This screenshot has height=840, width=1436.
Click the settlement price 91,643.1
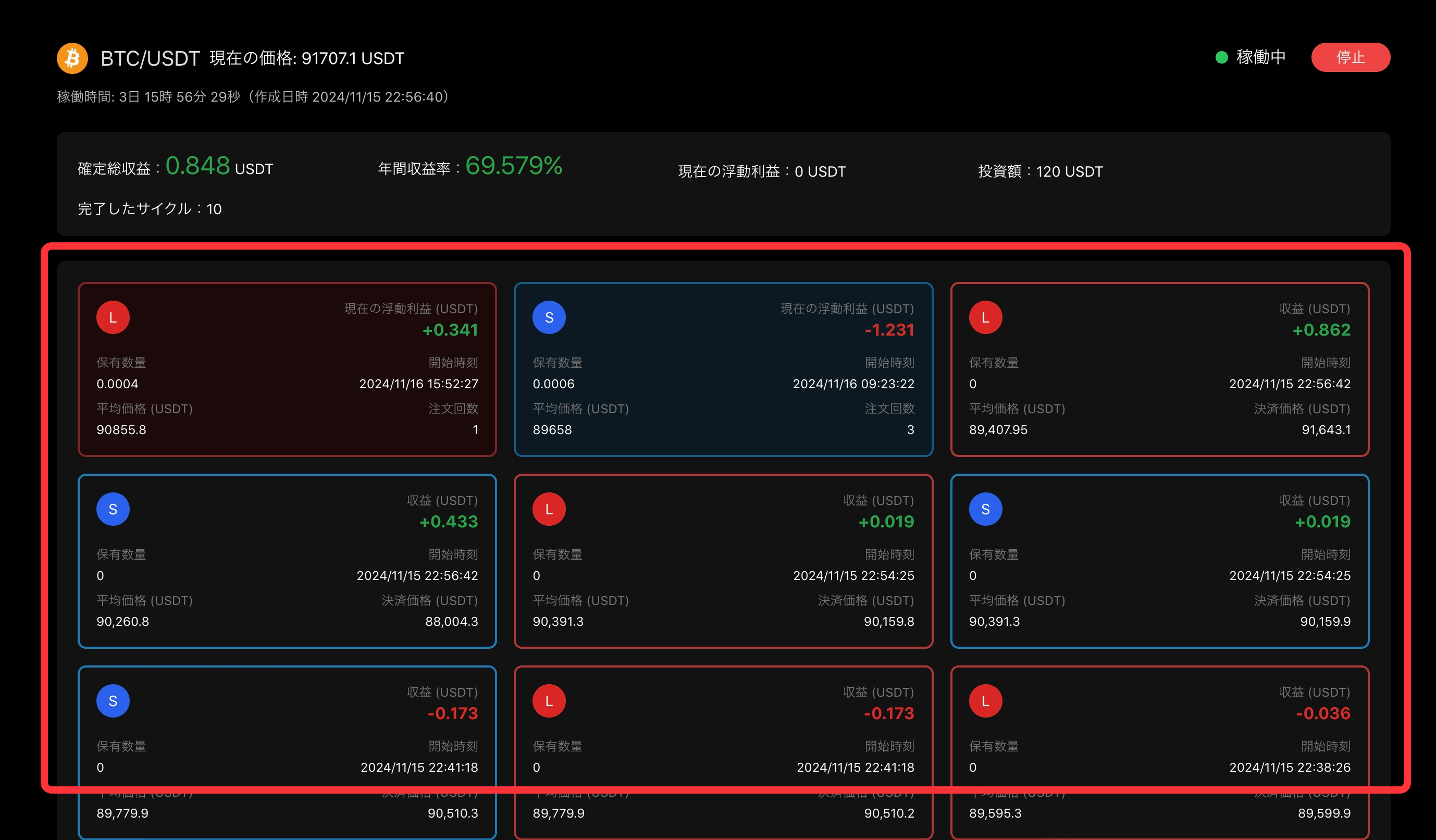1326,430
